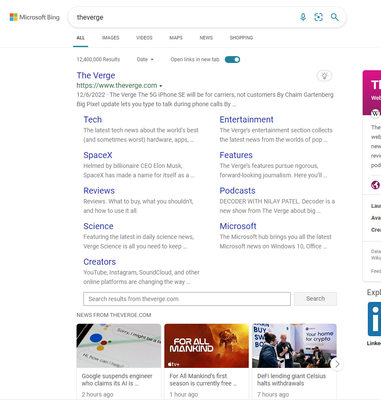Turn off Open links in new tab
Image resolution: width=381 pixels, height=400 pixels.
[232, 60]
